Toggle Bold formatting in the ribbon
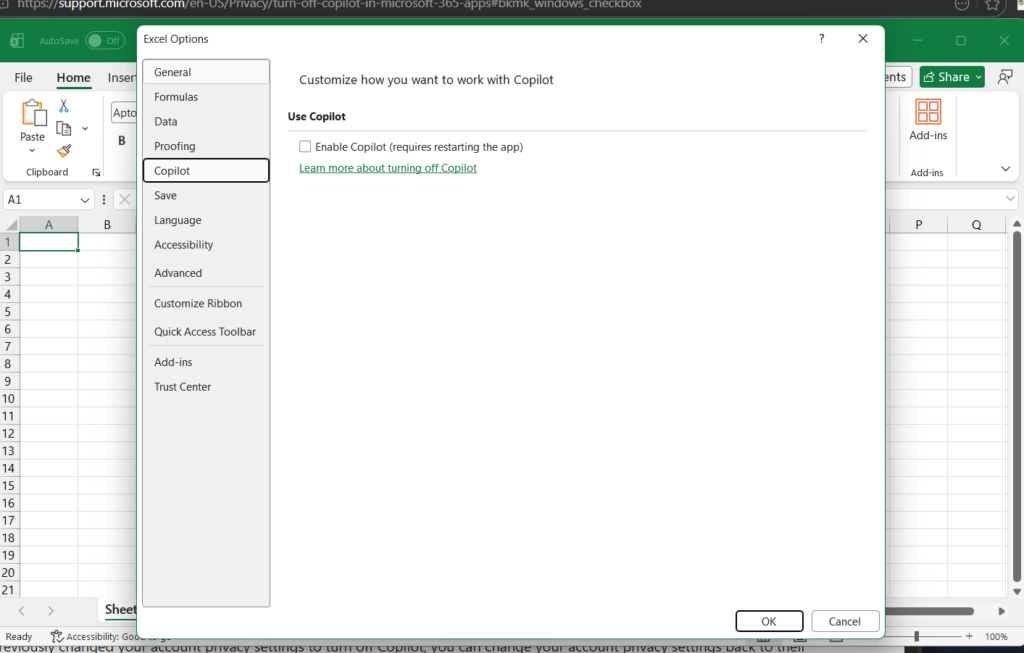The width and height of the screenshot is (1024, 653). pyautogui.click(x=121, y=140)
